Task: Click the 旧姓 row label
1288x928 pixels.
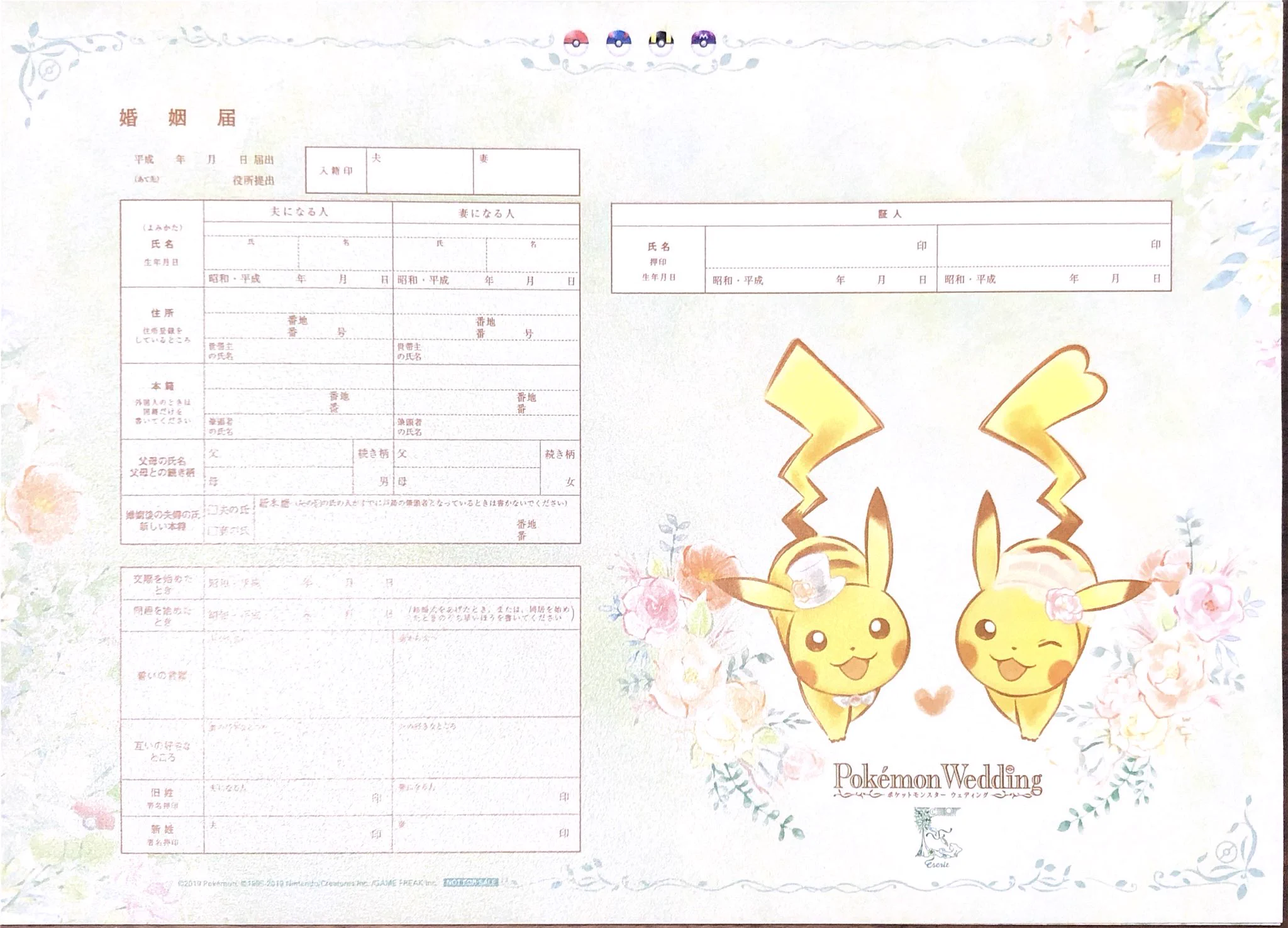Action: [162, 793]
